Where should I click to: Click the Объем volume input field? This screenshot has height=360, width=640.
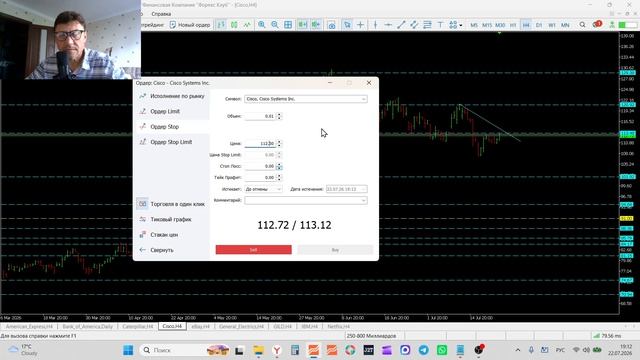260,116
